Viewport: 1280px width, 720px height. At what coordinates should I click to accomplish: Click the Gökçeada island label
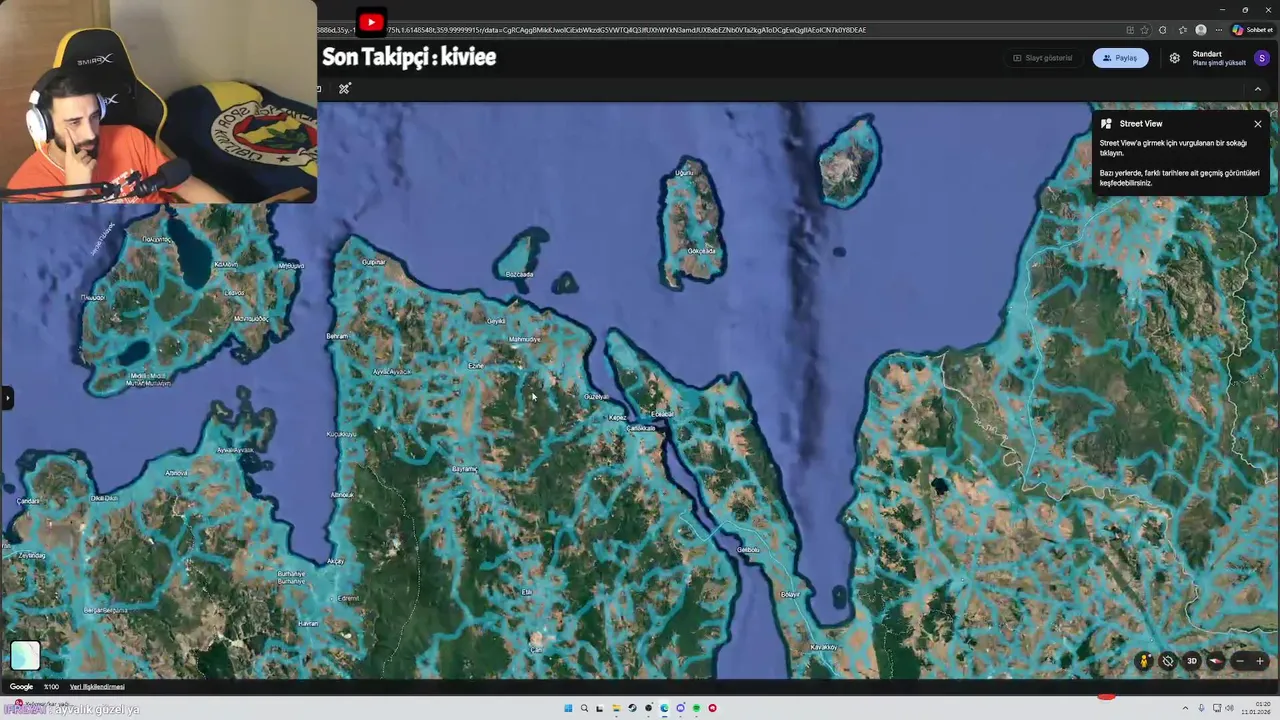[702, 251]
